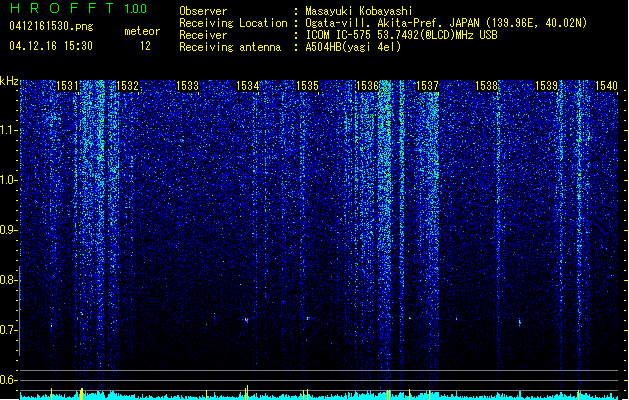Viewport: 629px width, 400px height.
Task: Click the 1539 time marker
Action: coord(547,86)
